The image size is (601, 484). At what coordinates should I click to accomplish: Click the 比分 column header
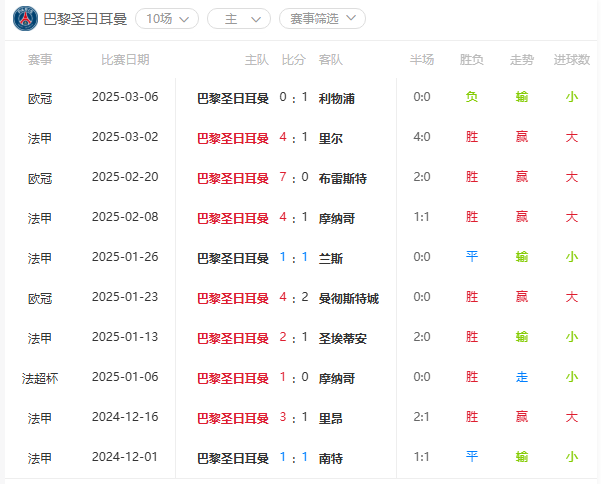pyautogui.click(x=294, y=60)
